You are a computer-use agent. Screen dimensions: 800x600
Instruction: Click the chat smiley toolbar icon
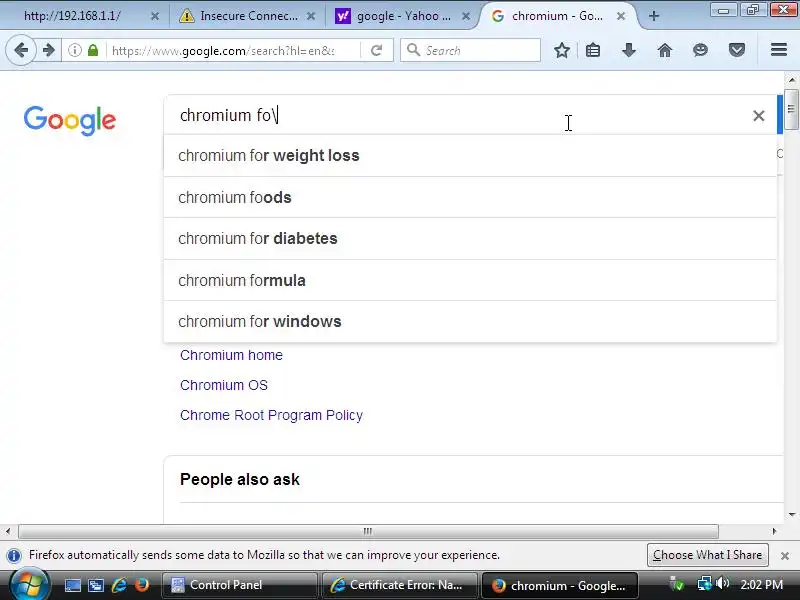coord(701,50)
